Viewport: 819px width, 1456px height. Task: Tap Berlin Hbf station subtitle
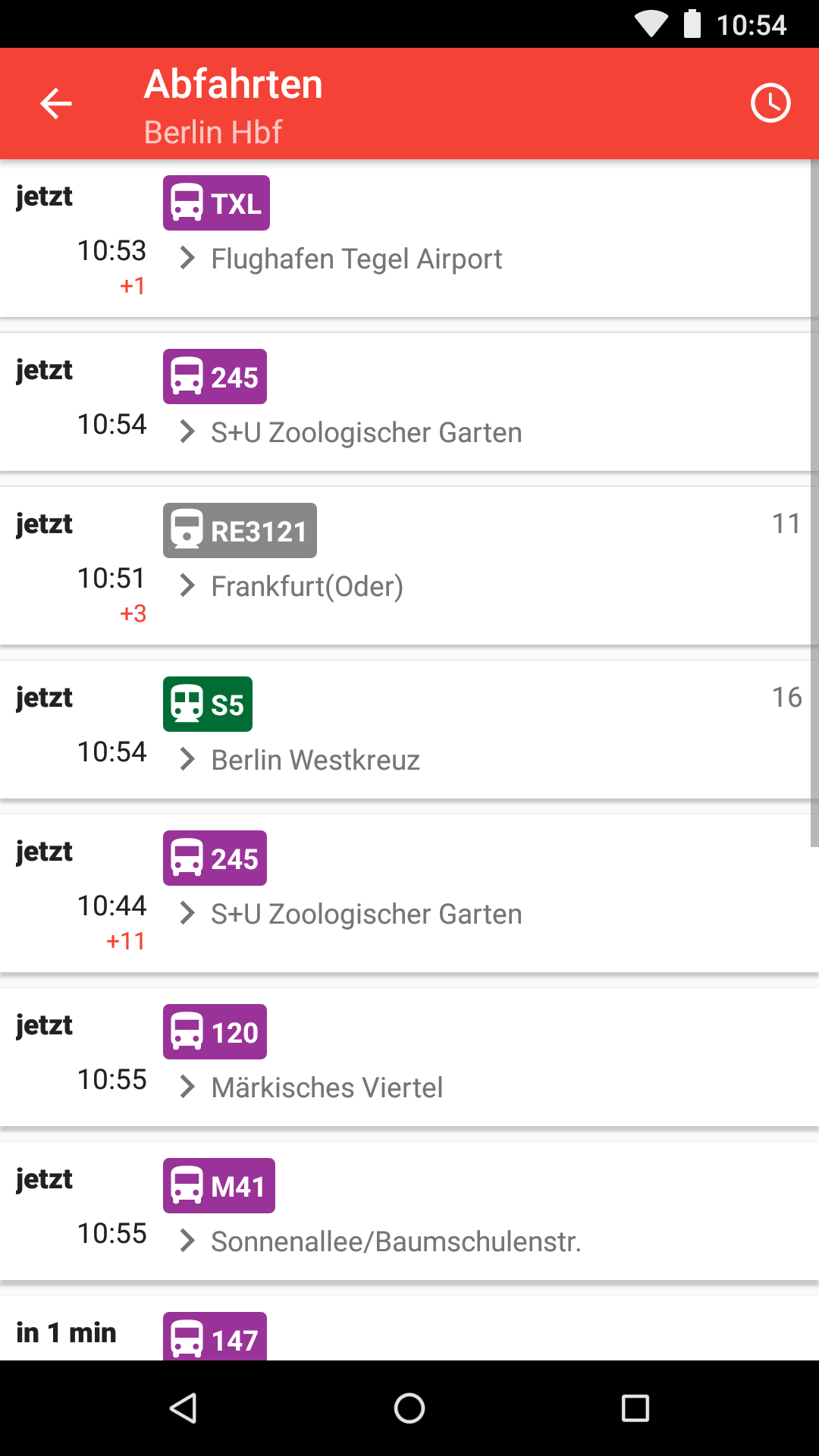click(x=213, y=133)
